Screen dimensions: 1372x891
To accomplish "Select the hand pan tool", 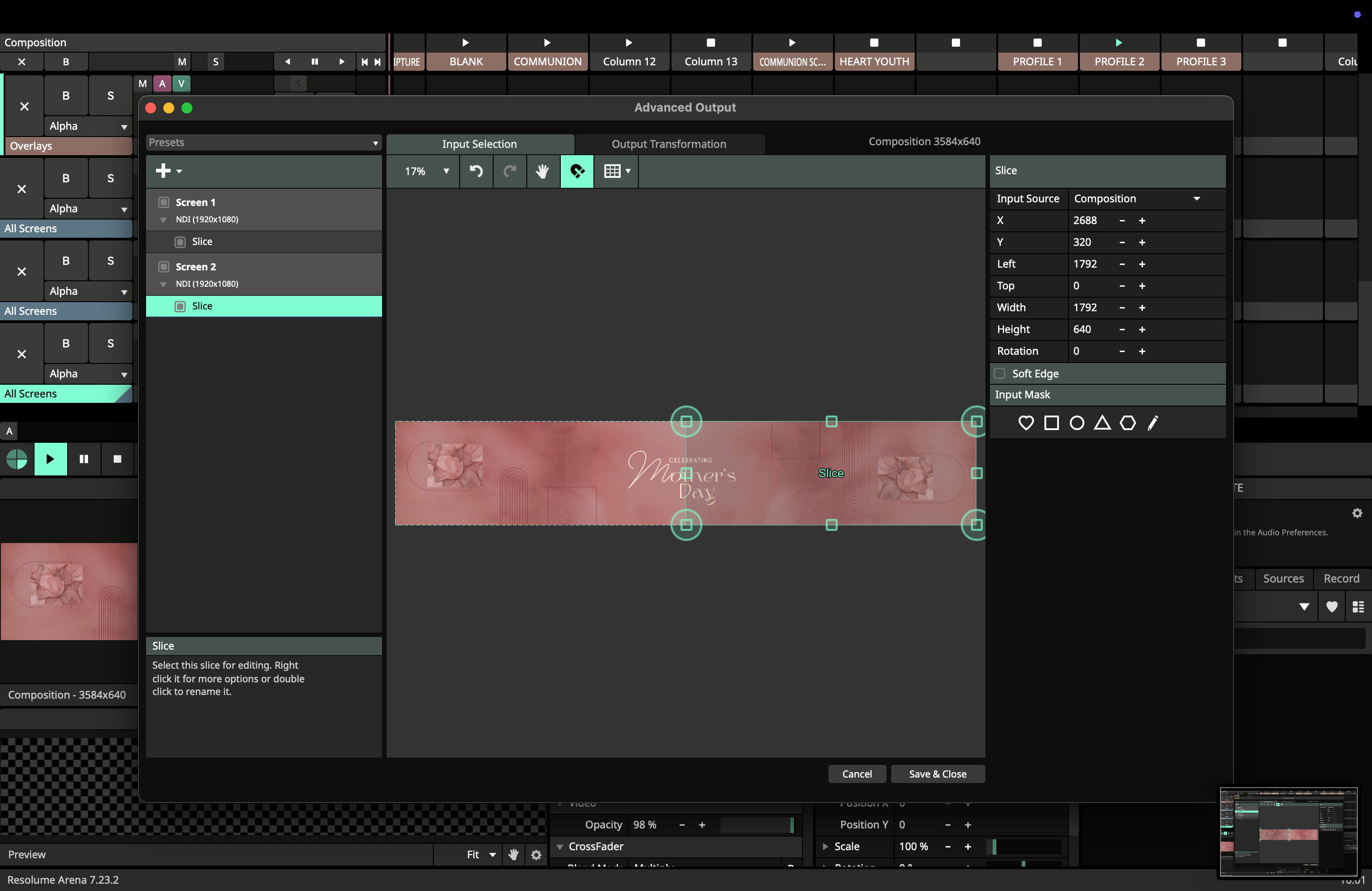I will 542,171.
